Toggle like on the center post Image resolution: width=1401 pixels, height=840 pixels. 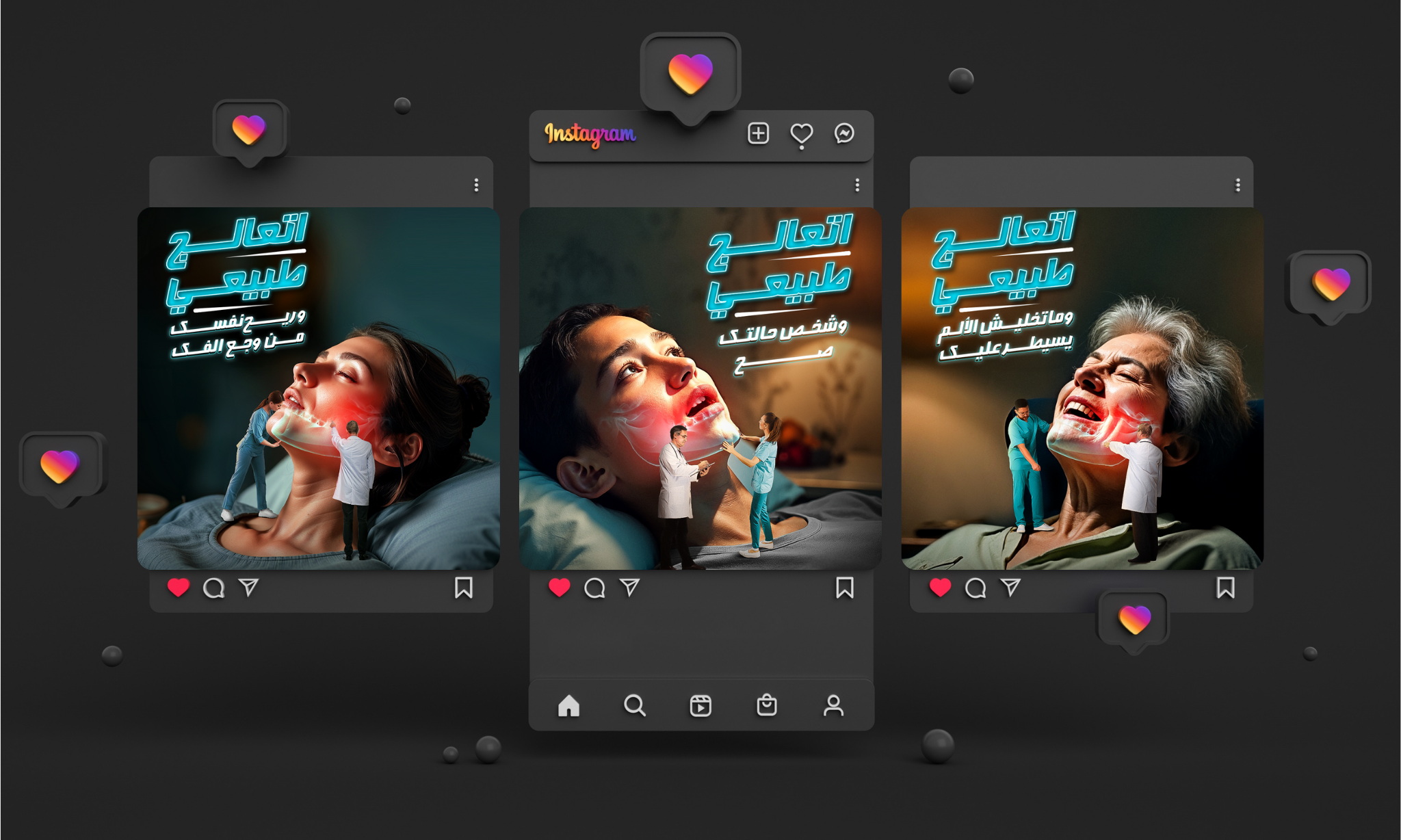click(560, 588)
